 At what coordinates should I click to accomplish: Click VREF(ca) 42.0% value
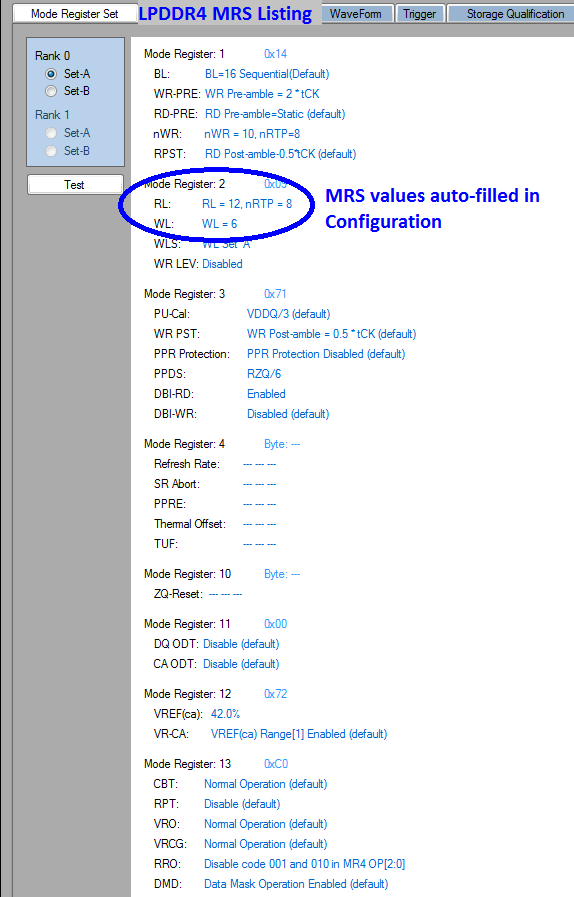click(x=225, y=713)
